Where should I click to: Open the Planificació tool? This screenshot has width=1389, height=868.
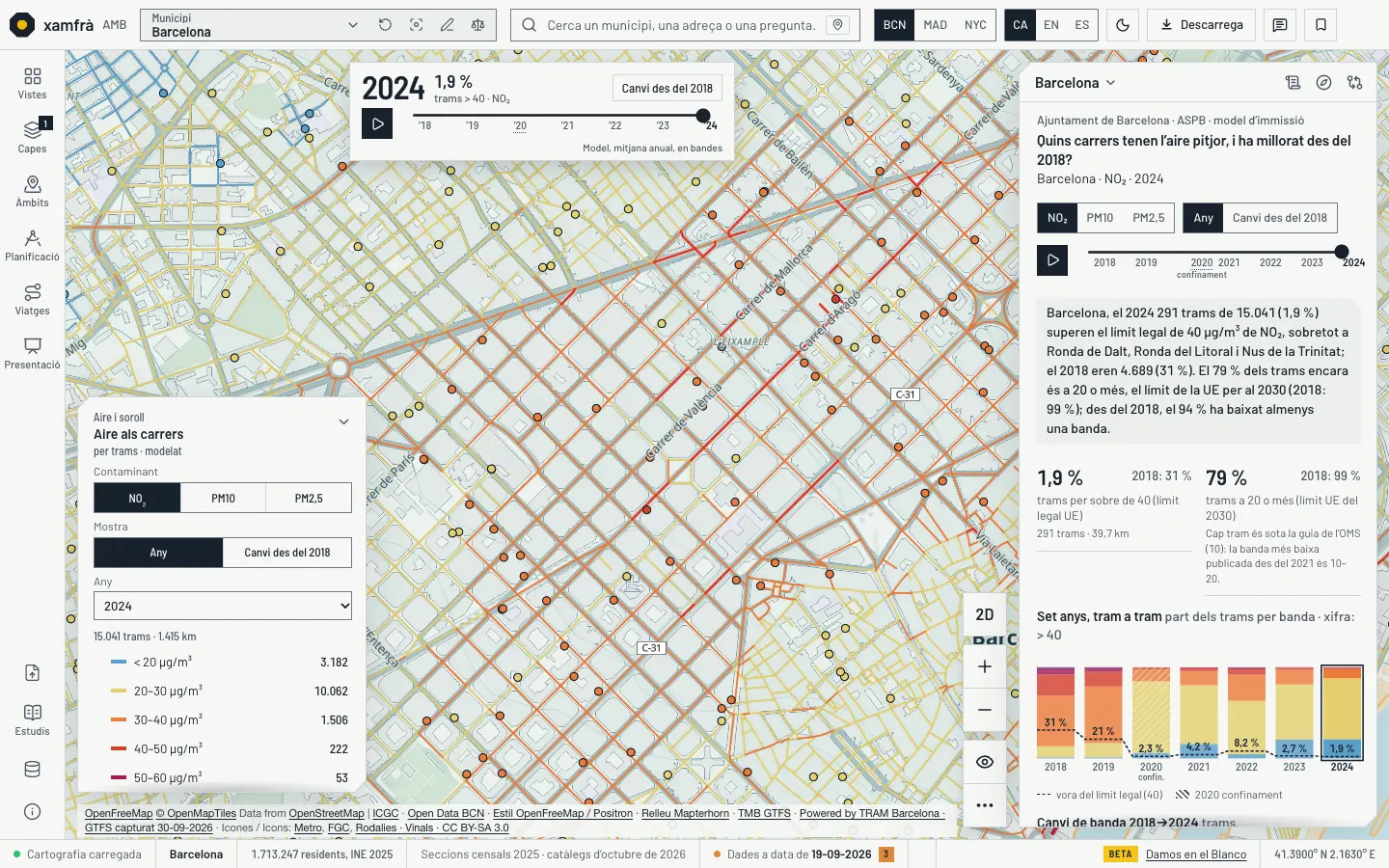(x=32, y=245)
